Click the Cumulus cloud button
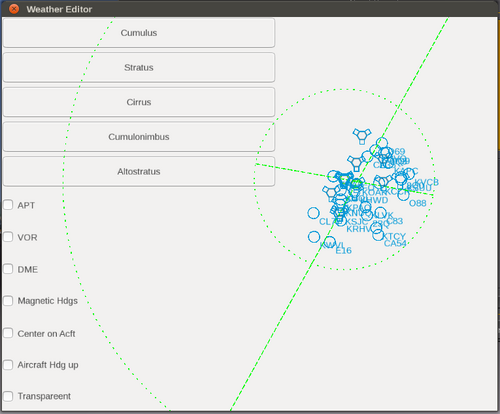This screenshot has height=414, width=500. click(x=139, y=33)
